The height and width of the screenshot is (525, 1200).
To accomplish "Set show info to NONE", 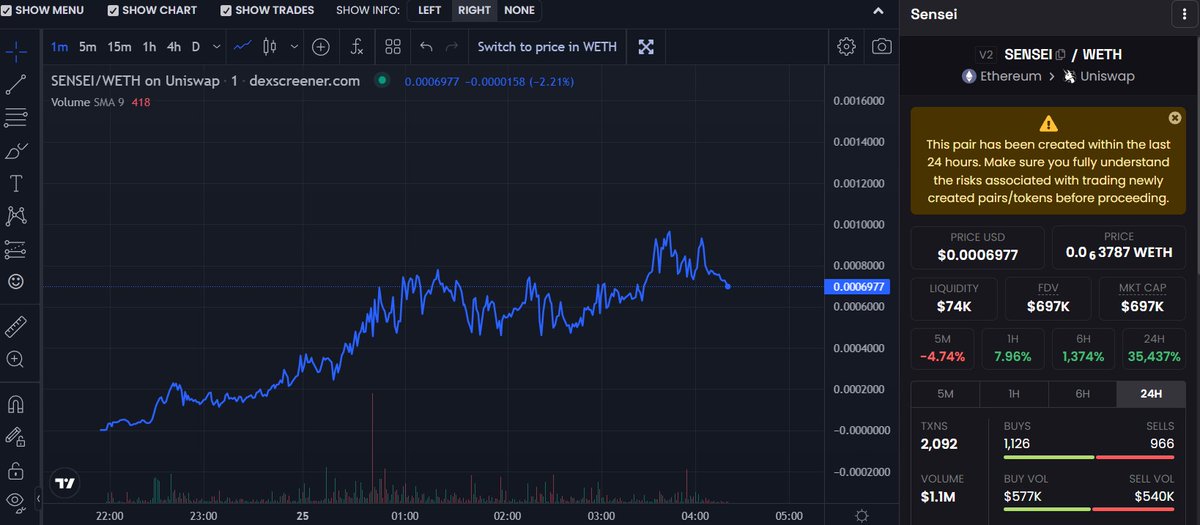I will click(x=520, y=10).
